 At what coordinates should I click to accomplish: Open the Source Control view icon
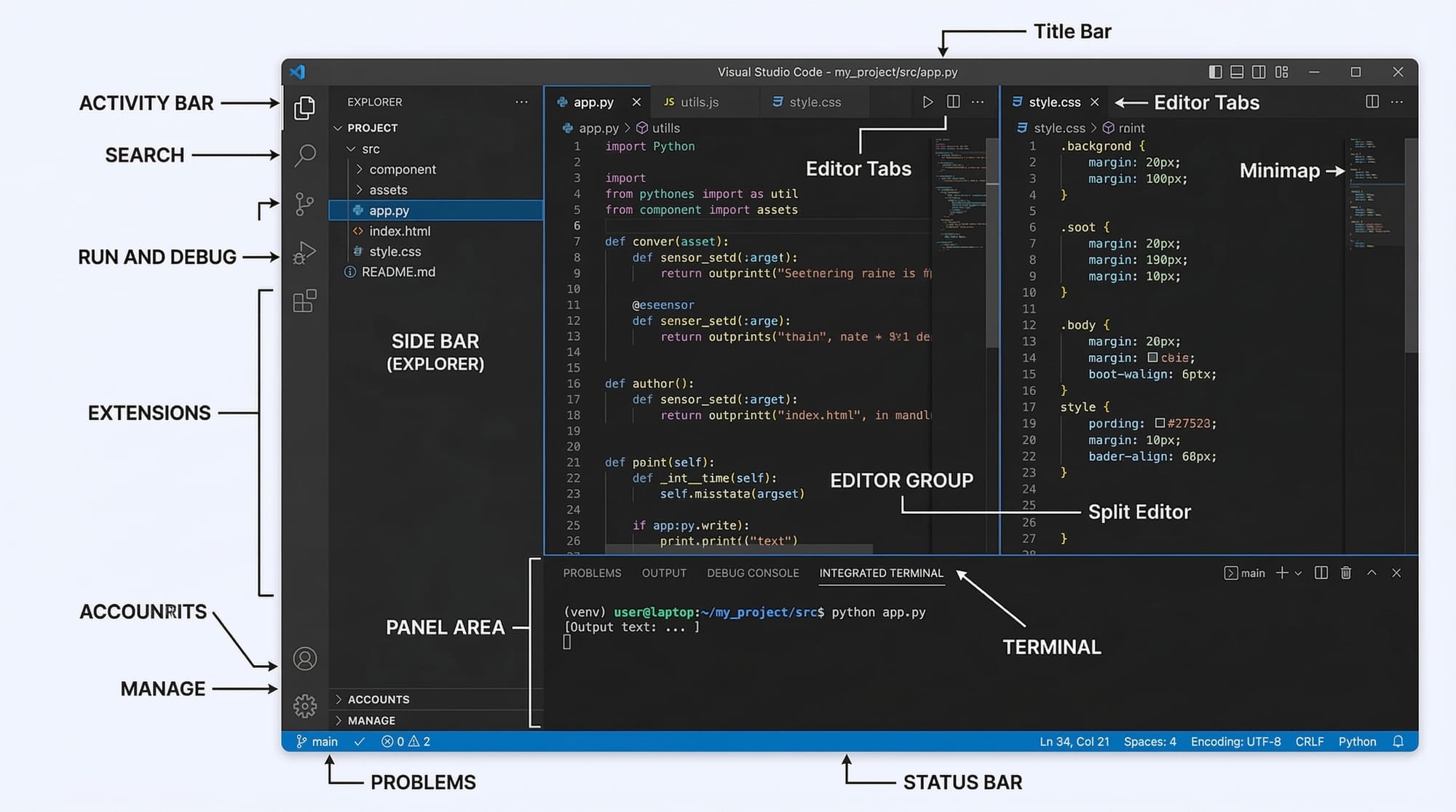[x=305, y=204]
